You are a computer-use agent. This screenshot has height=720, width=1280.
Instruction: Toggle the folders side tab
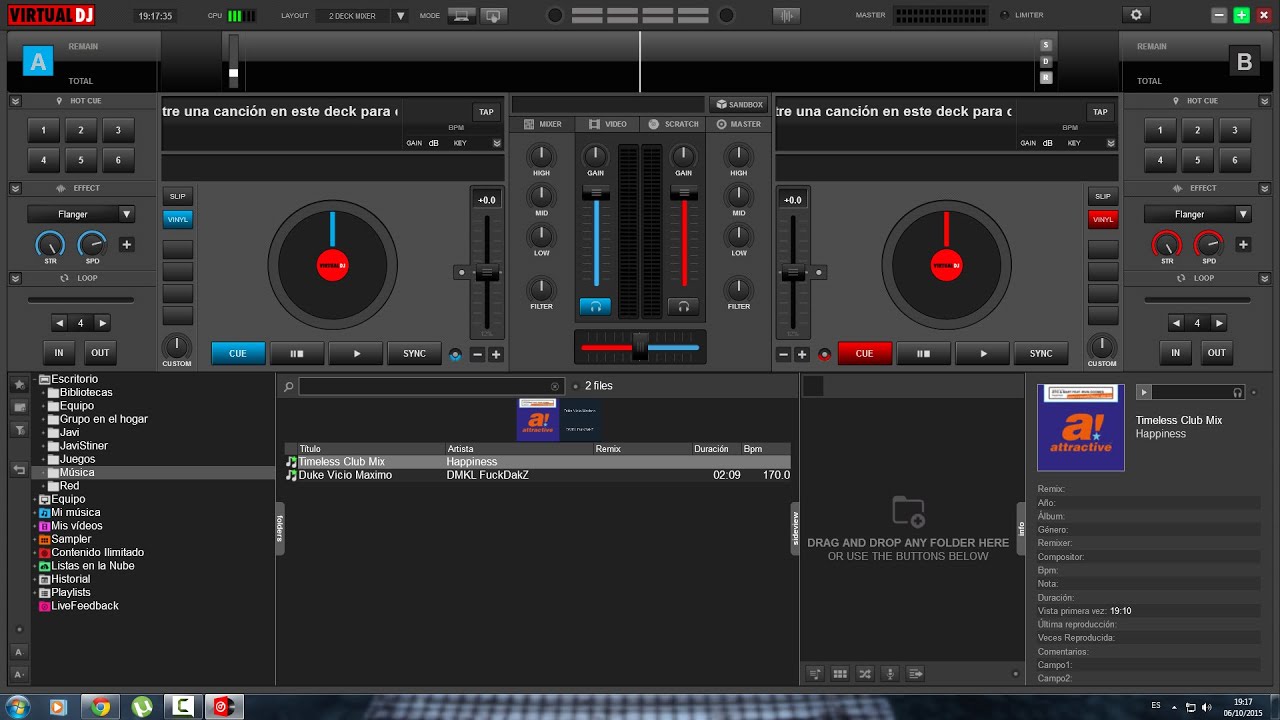tap(280, 527)
